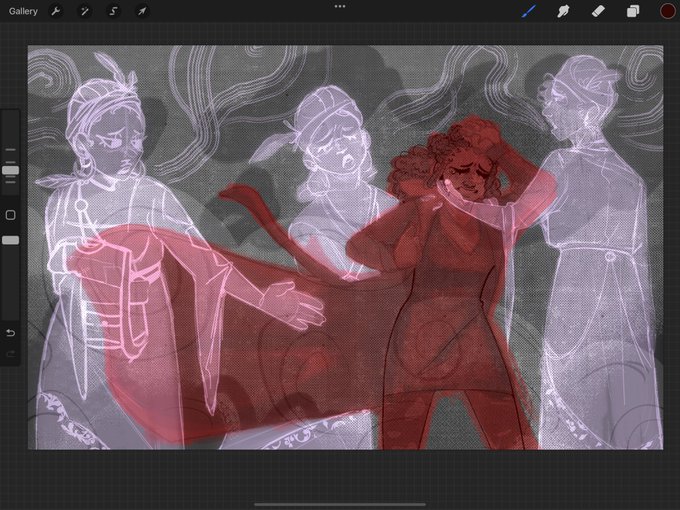Click the brush opacity slider handle
Viewport: 680px width, 510px height.
10,240
